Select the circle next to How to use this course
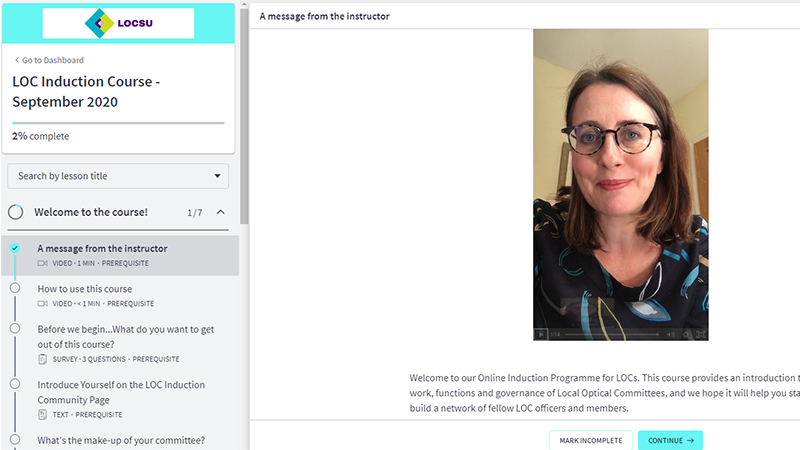The image size is (800, 450). [15, 288]
